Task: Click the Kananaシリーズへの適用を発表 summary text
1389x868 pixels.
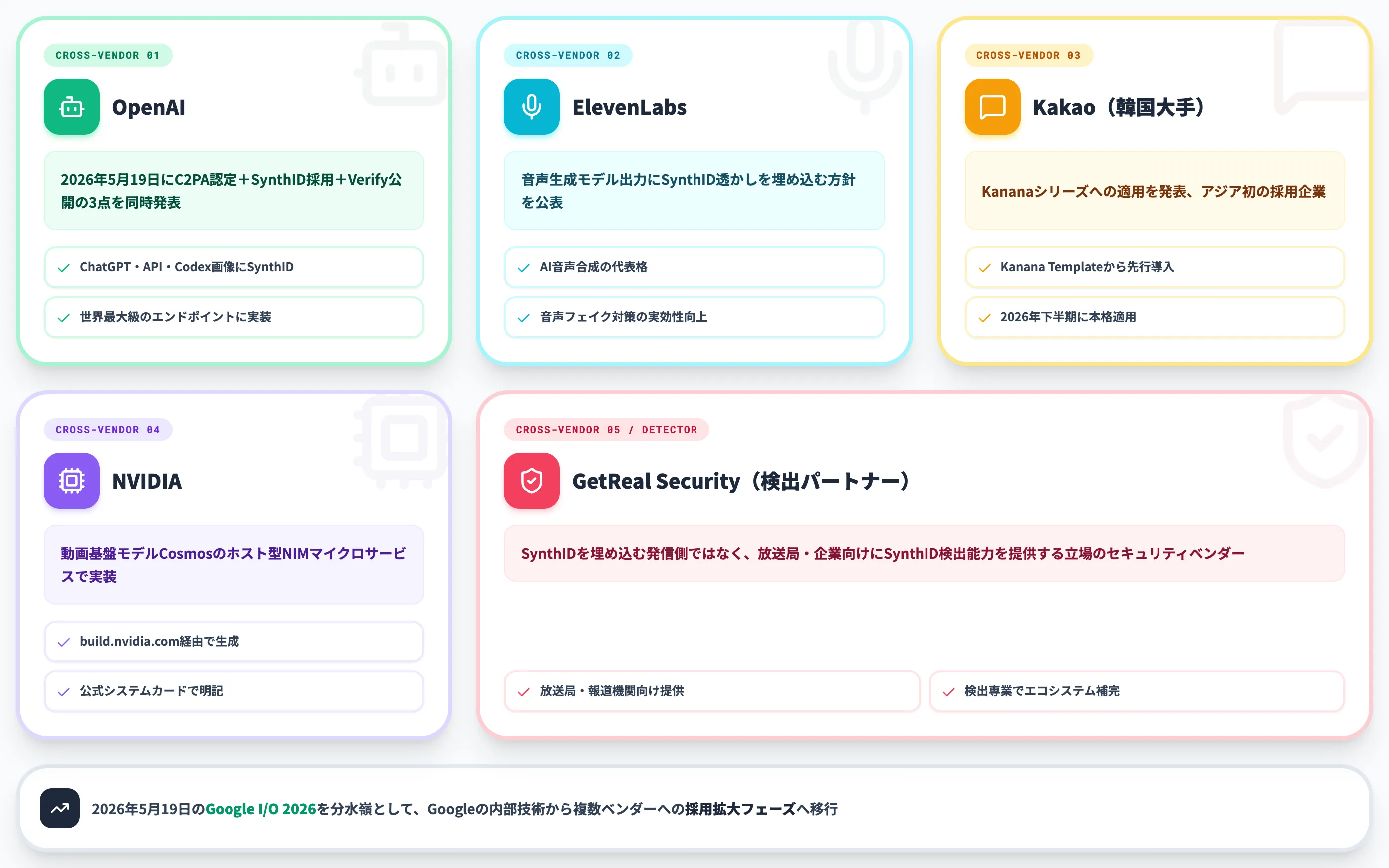Action: pyautogui.click(x=1154, y=191)
